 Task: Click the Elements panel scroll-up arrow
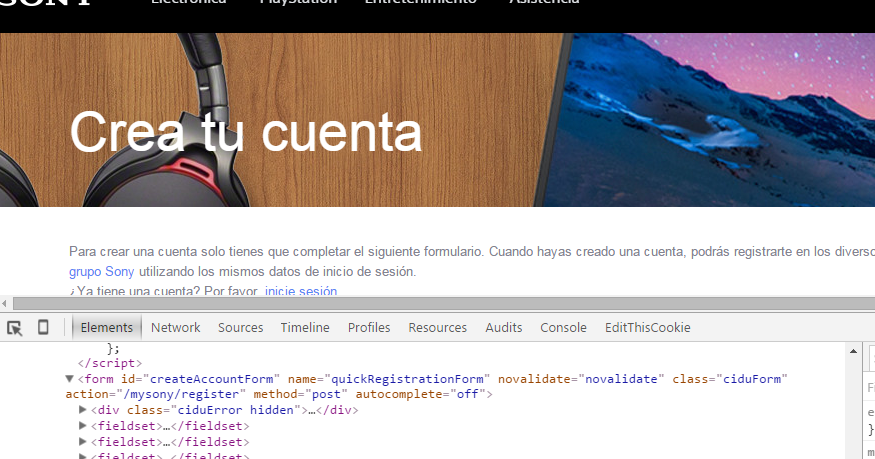click(853, 351)
